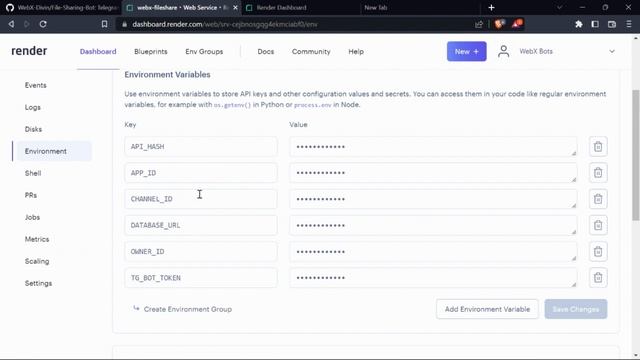This screenshot has height=360, width=640.
Task: Click the APP_ID key field
Action: coord(201,173)
